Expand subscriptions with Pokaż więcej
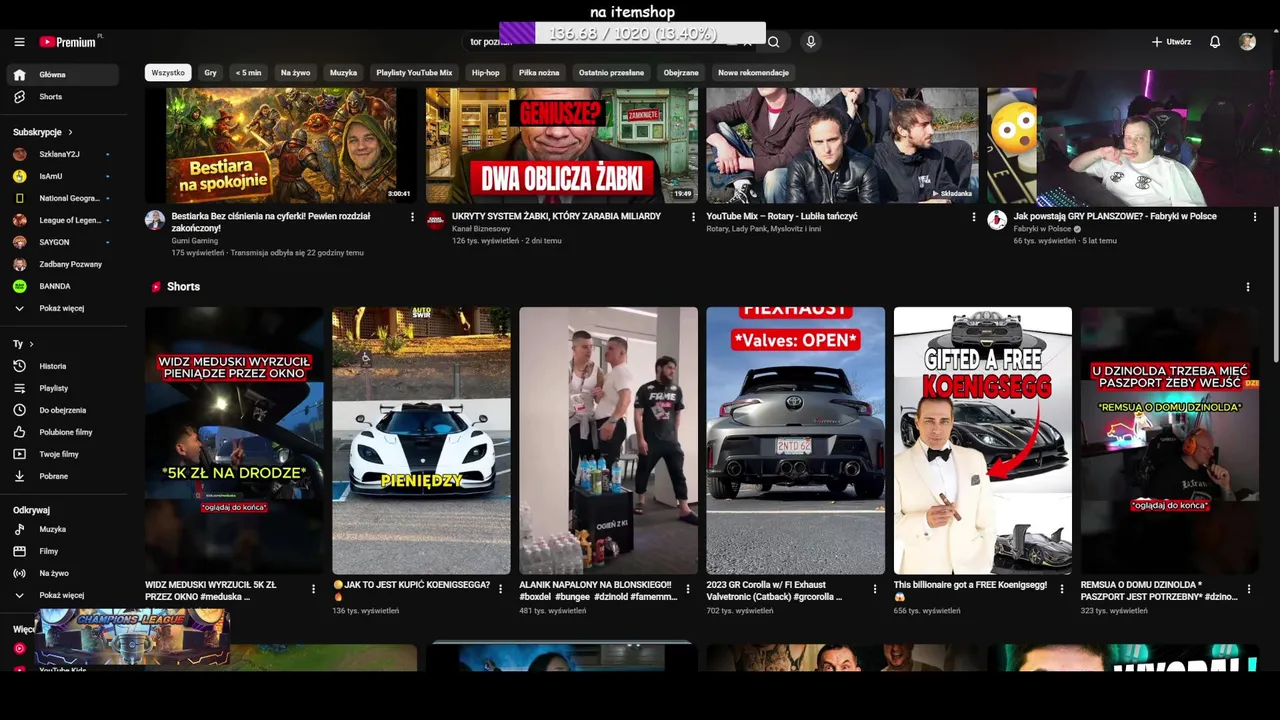The image size is (1280, 720). pos(62,308)
